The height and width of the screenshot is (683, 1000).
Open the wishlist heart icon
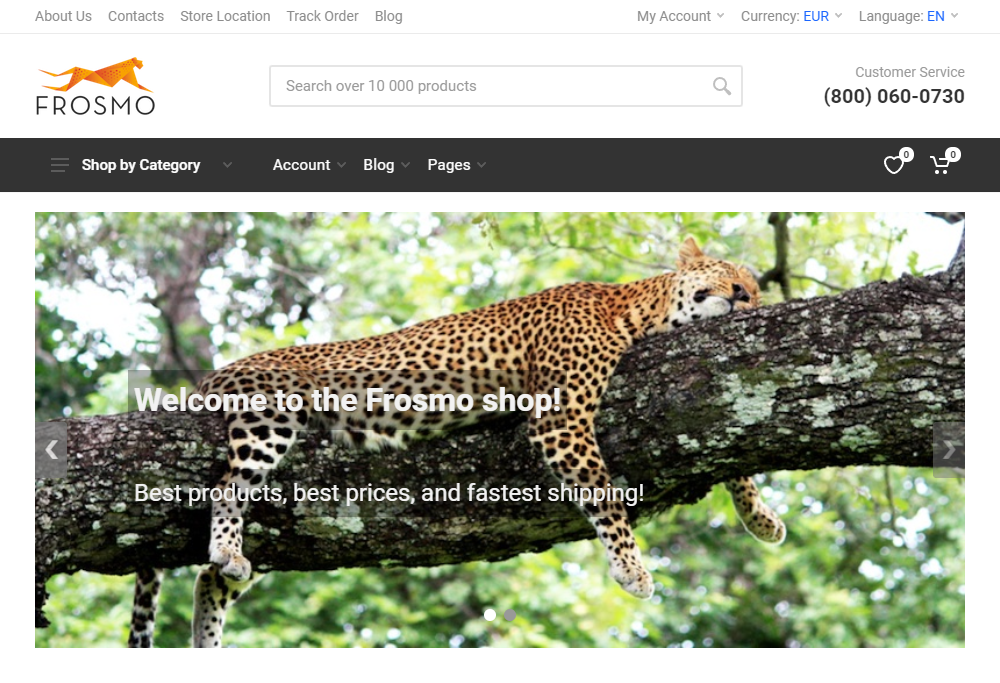[894, 165]
